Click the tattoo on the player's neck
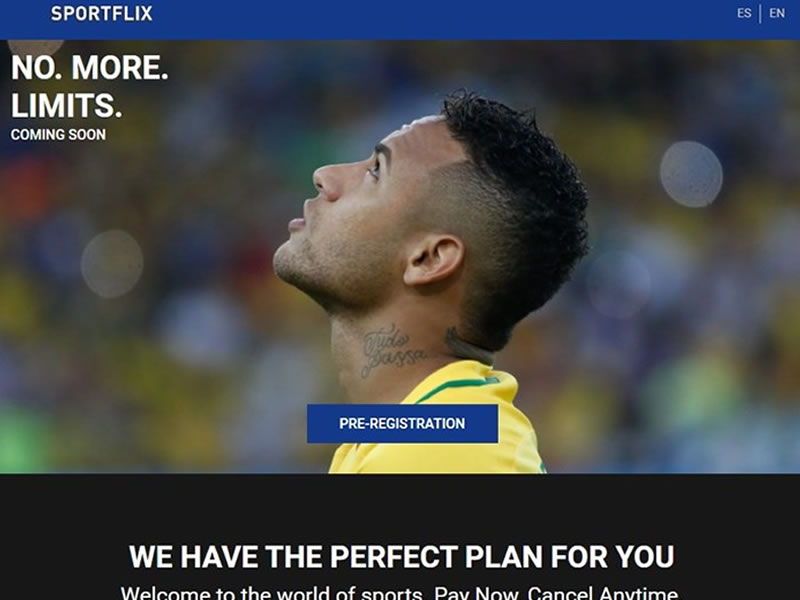 393,351
